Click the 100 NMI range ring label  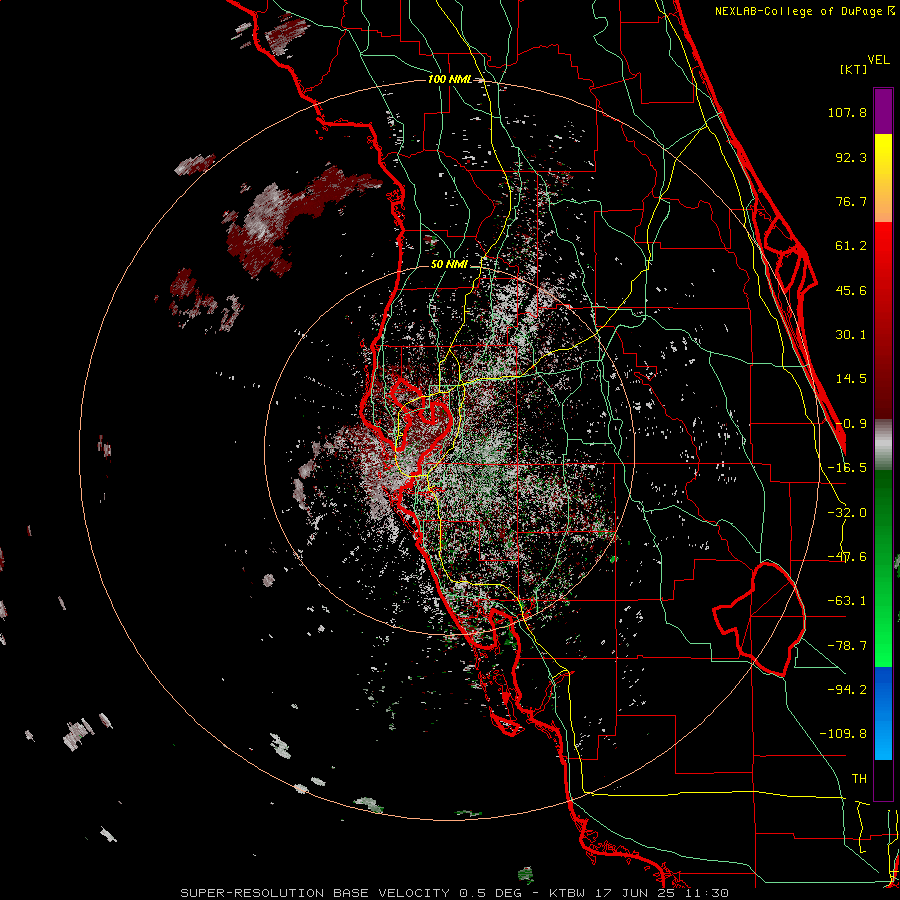click(x=450, y=79)
